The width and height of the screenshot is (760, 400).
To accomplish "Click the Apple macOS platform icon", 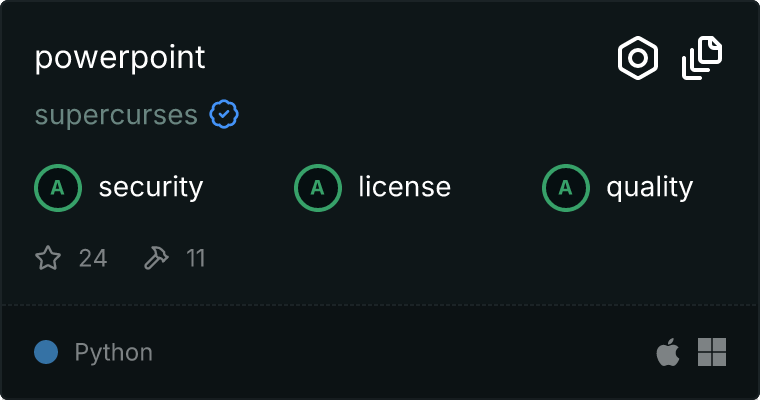I will click(x=668, y=352).
